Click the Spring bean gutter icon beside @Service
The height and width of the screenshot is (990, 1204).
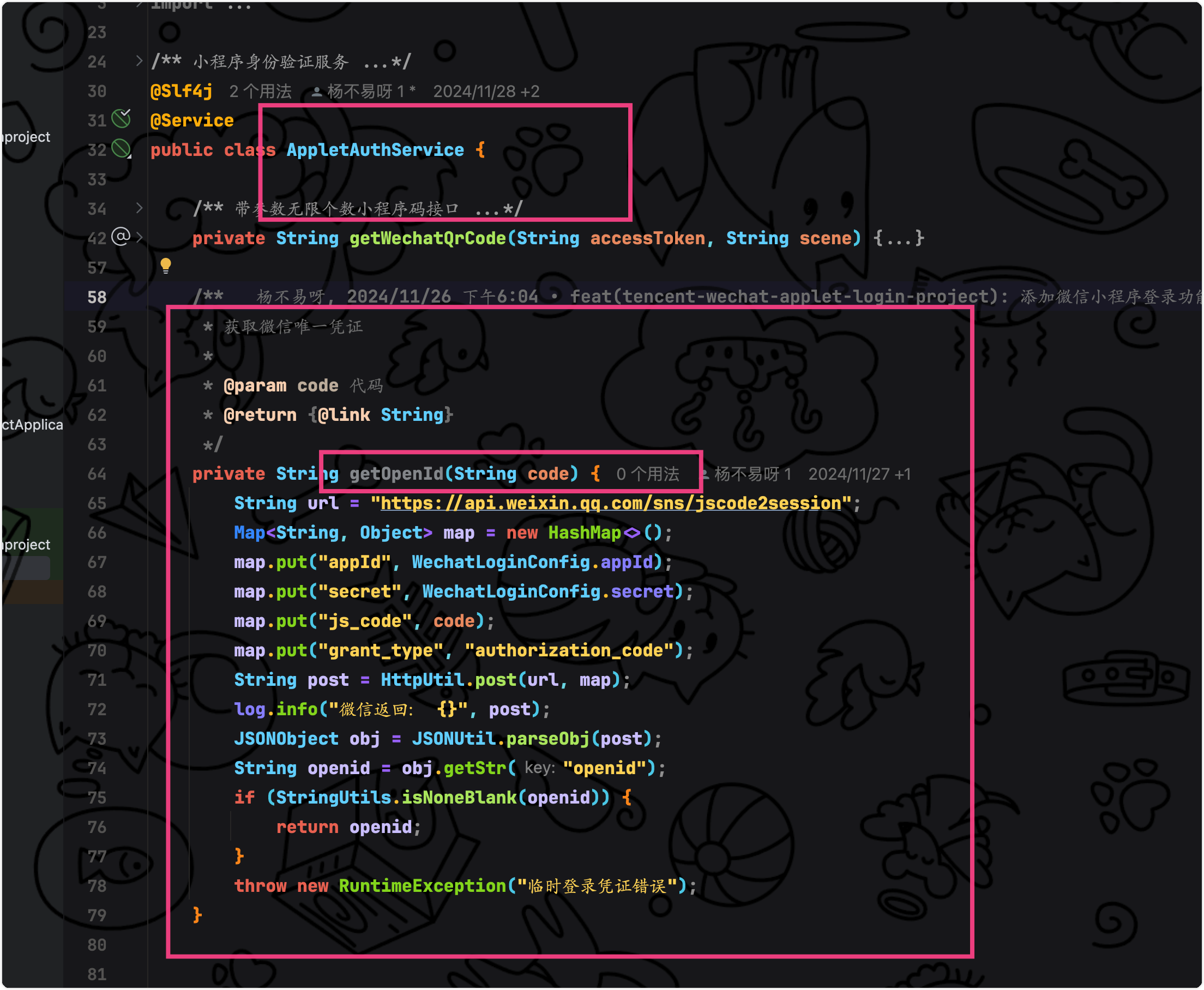pos(121,119)
